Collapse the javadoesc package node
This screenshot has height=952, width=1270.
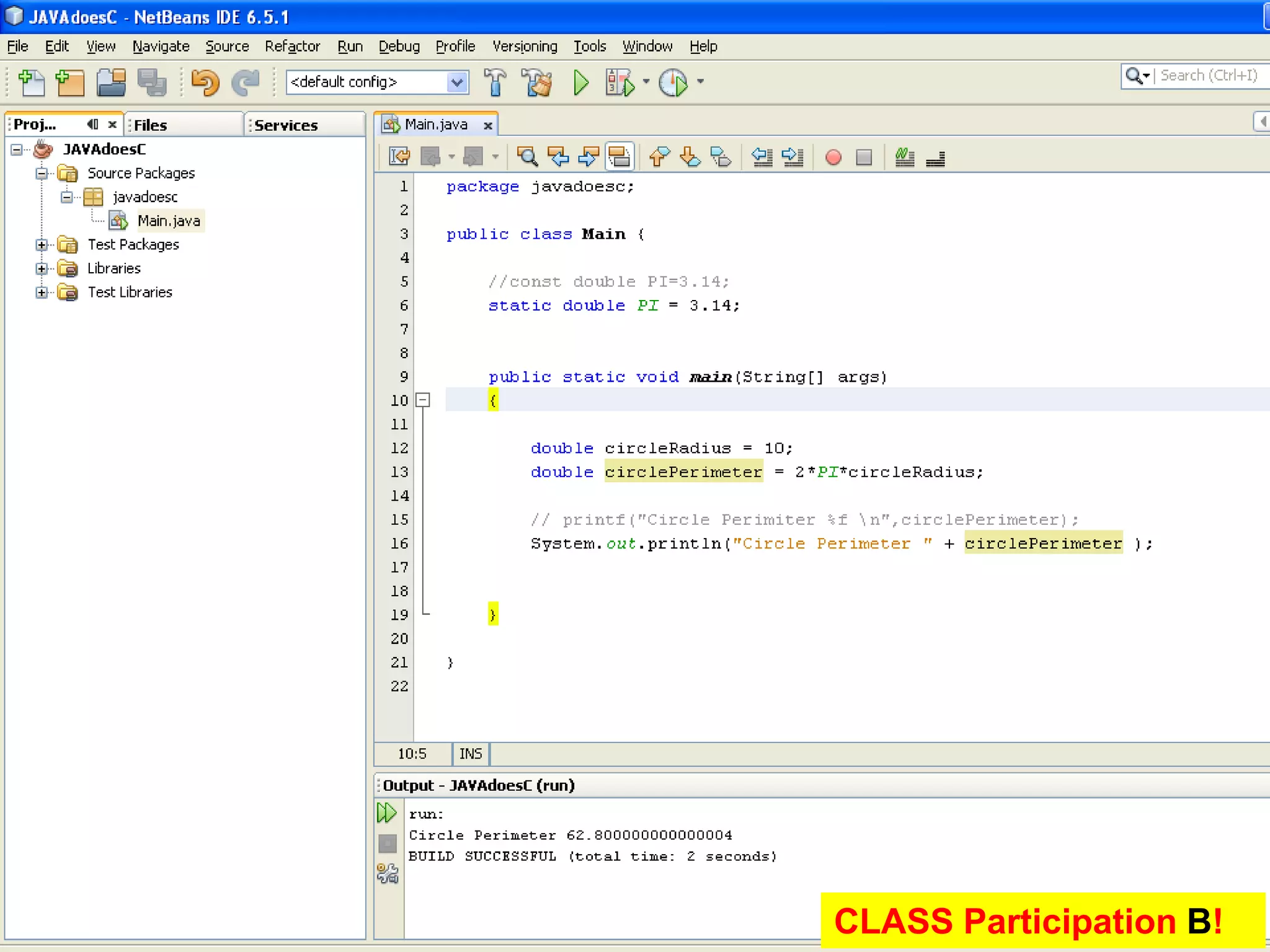67,197
